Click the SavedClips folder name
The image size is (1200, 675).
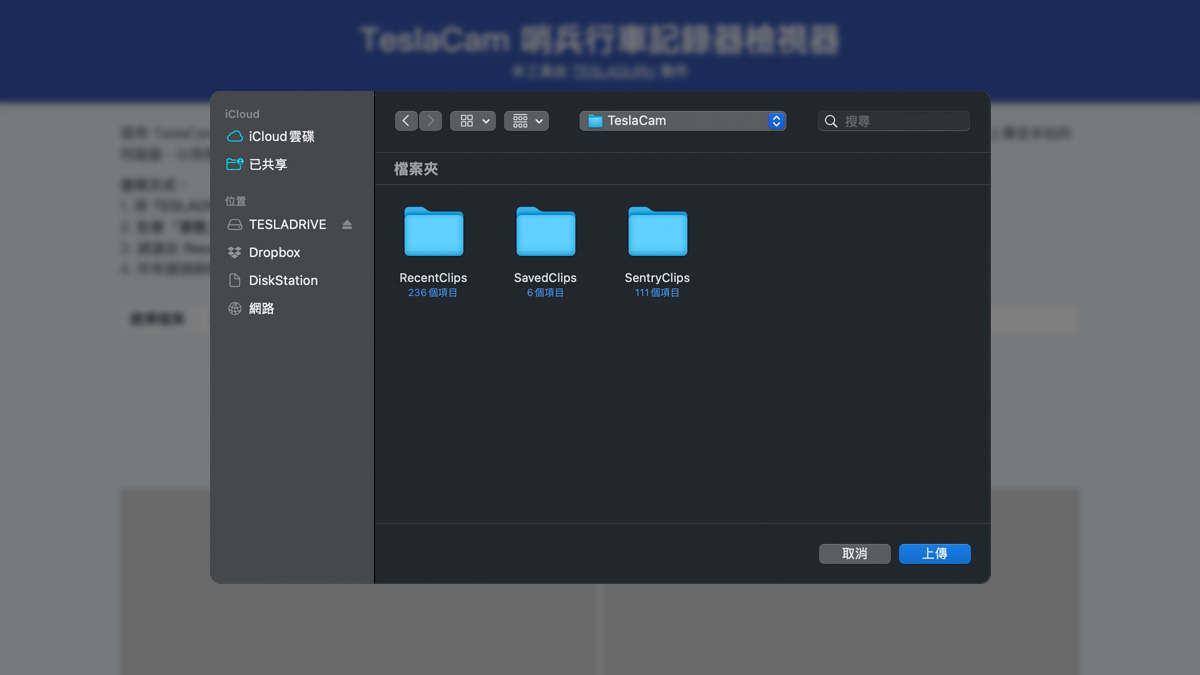(x=545, y=278)
